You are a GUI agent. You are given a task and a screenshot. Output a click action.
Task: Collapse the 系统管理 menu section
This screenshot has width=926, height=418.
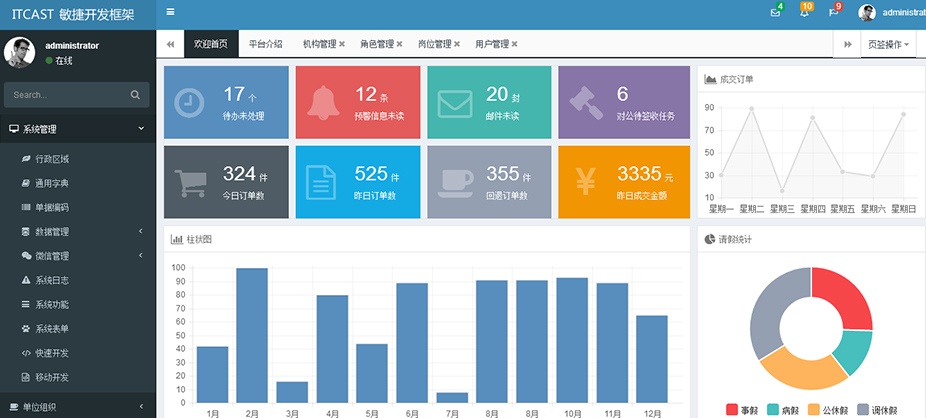pyautogui.click(x=78, y=129)
